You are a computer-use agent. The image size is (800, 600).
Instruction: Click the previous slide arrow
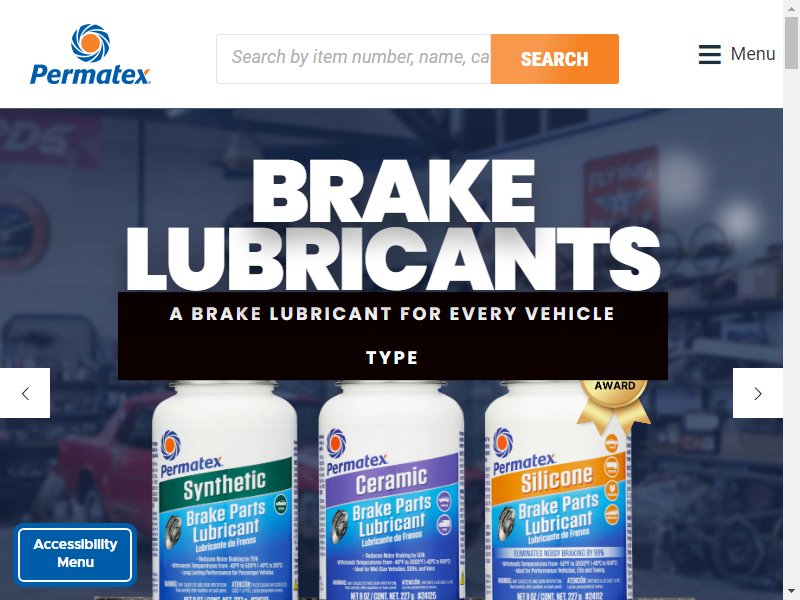[x=25, y=393]
